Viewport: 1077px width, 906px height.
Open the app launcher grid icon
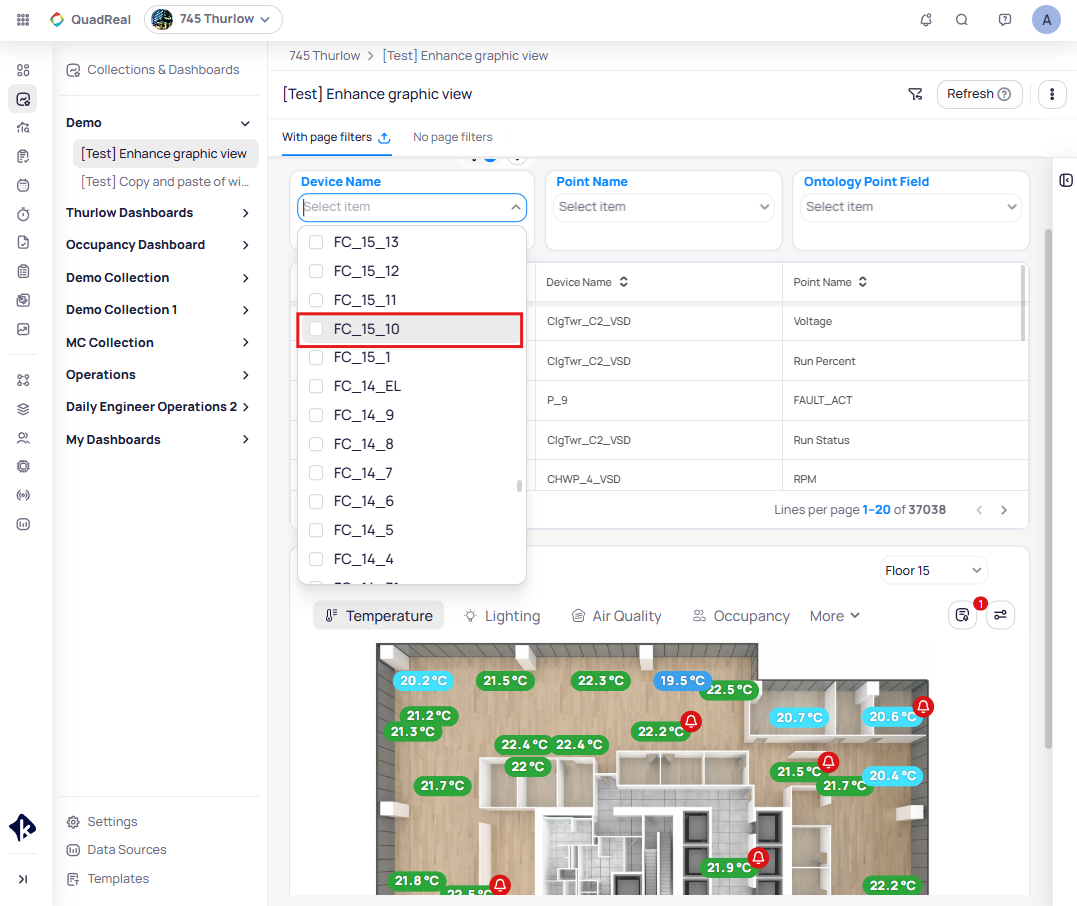(x=23, y=19)
